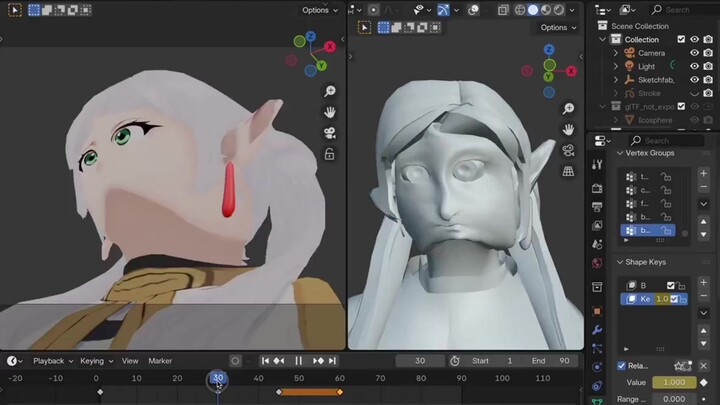Expand the Light tree item
This screenshot has height=405, width=720.
[x=616, y=66]
